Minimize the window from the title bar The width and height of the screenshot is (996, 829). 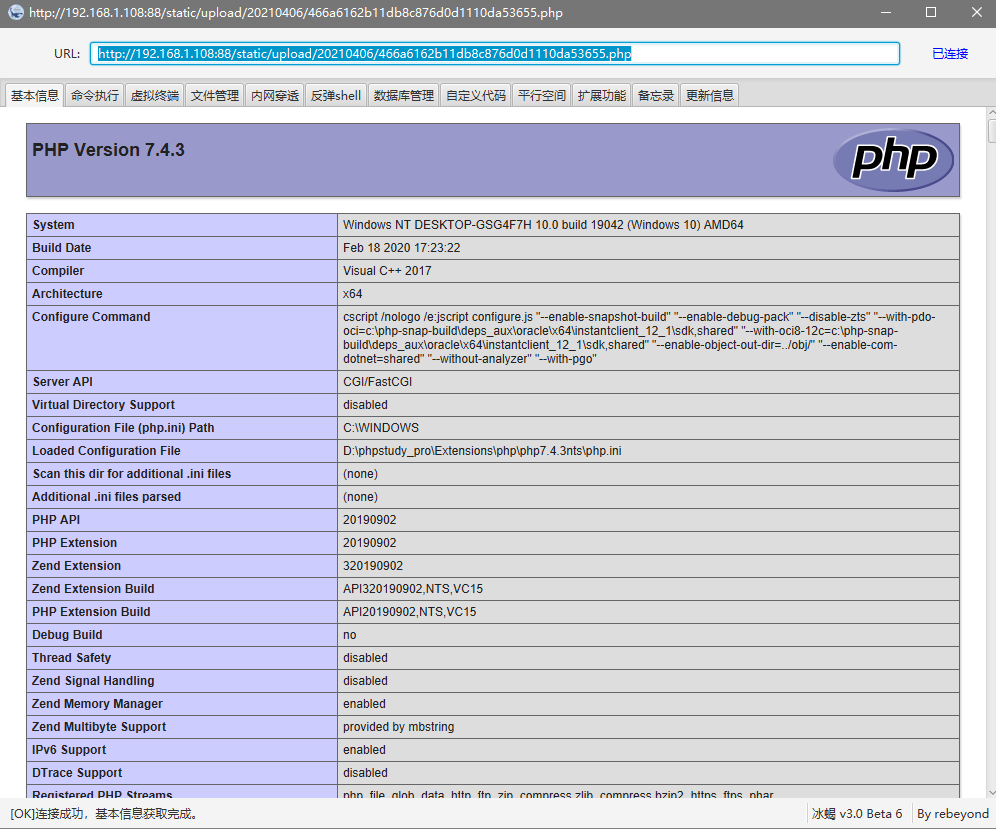[x=884, y=12]
